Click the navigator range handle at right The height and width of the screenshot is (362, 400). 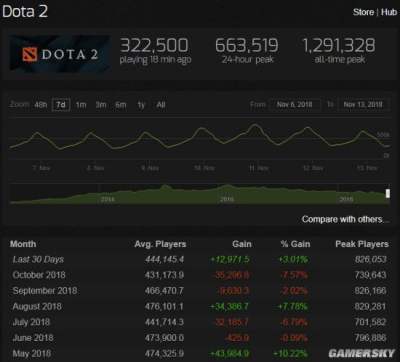tap(388, 193)
